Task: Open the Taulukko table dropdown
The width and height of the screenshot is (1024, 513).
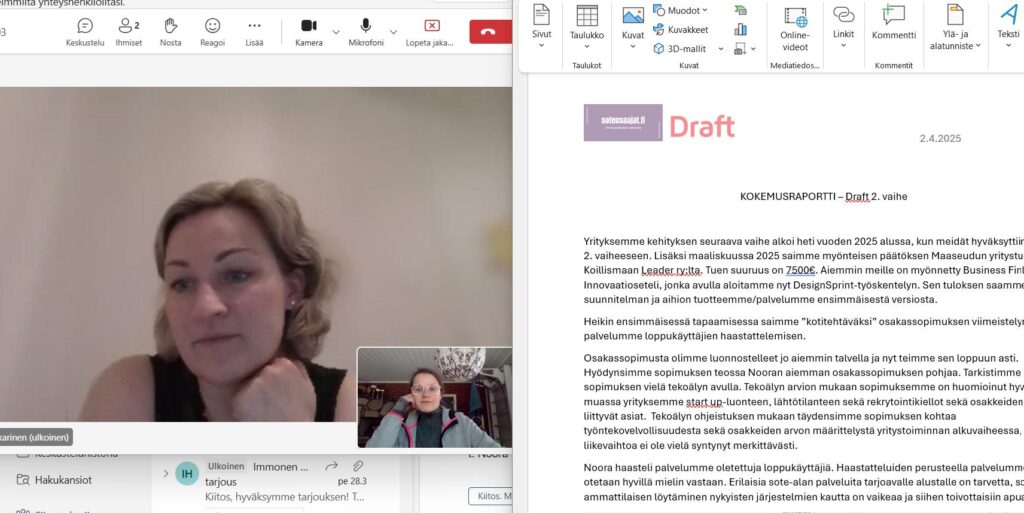Action: pos(586,27)
